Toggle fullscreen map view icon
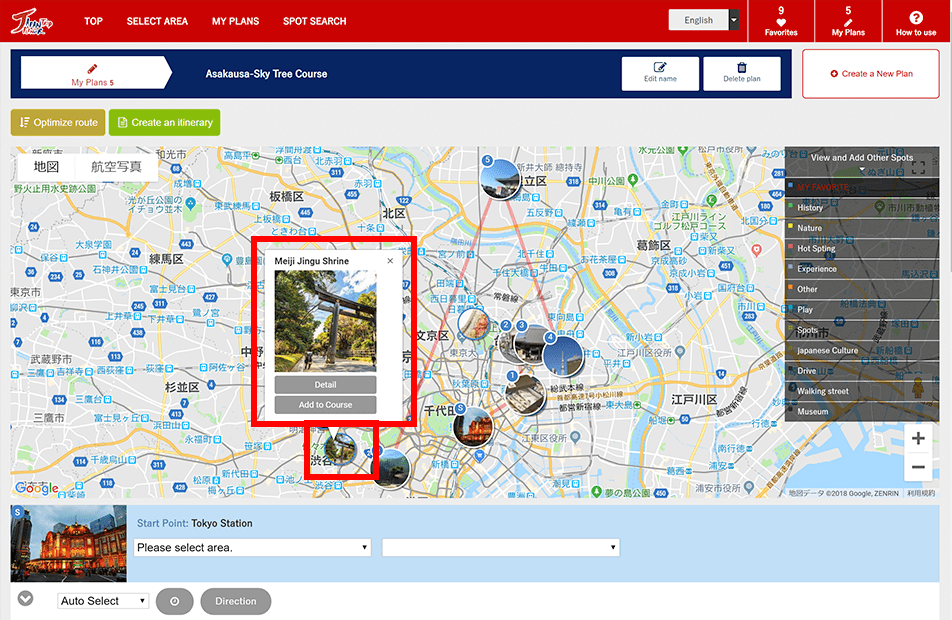This screenshot has width=952, height=620. (918, 167)
